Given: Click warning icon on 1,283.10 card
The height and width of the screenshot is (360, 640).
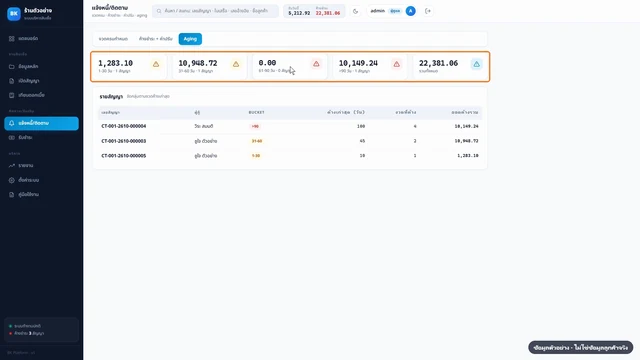Looking at the screenshot, I should pos(156,64).
